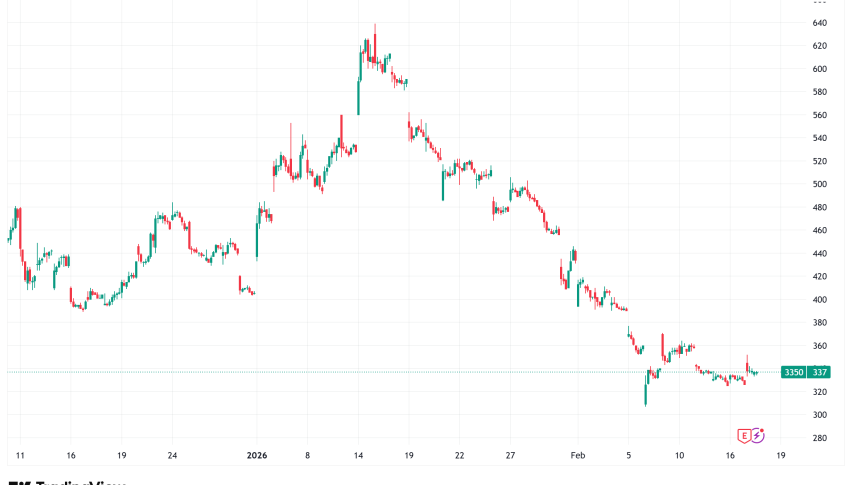
Task: Select the lowest green candle near 310
Action: 647,398
